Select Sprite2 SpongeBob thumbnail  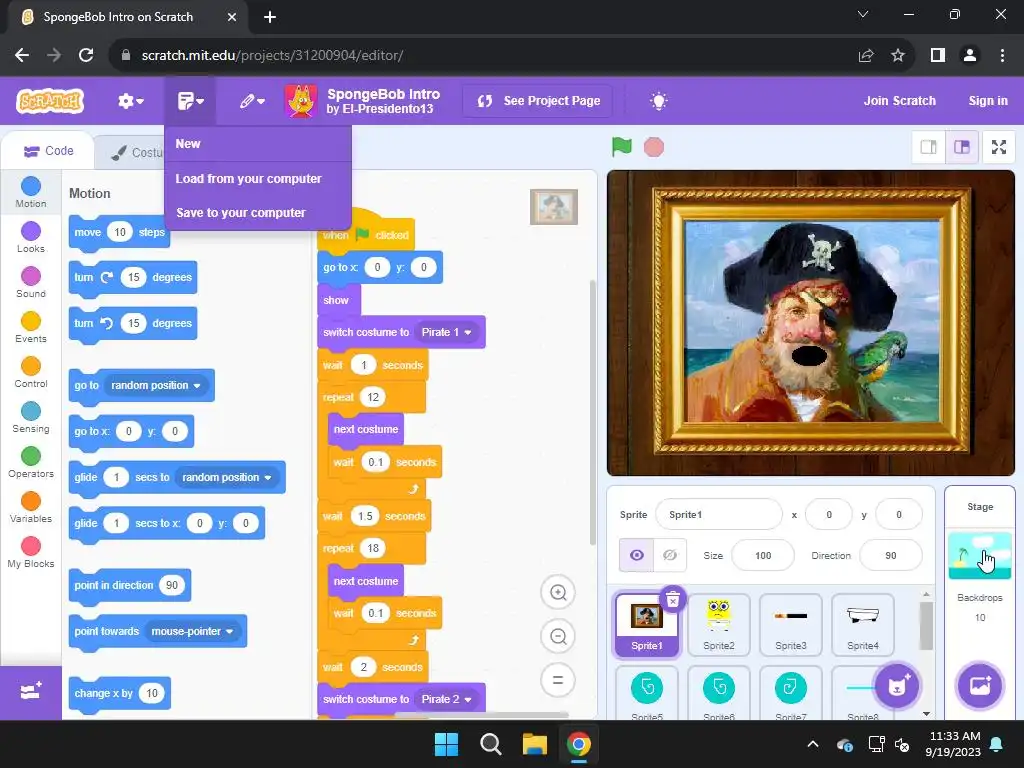[718, 624]
